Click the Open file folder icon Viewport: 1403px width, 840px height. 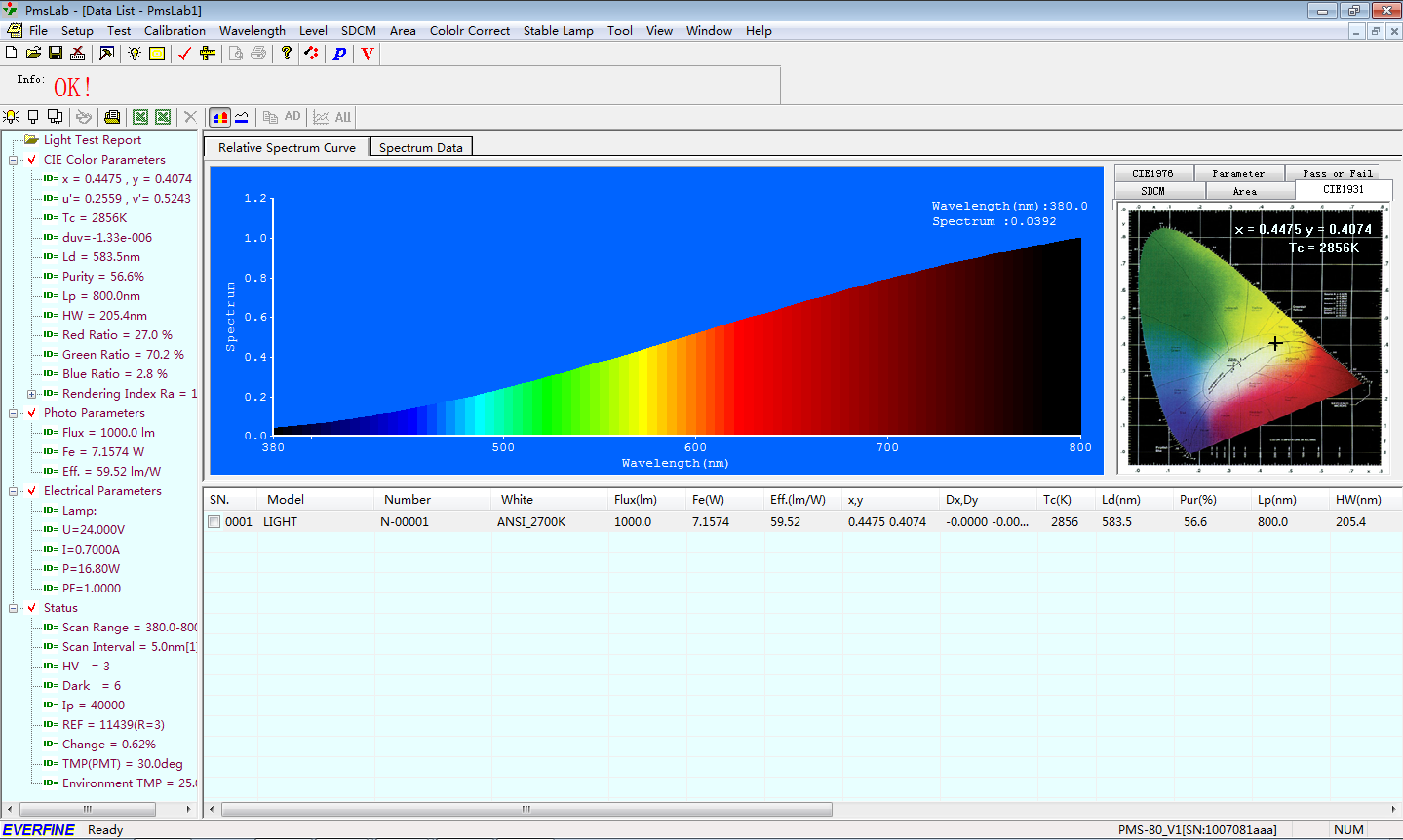[x=33, y=53]
